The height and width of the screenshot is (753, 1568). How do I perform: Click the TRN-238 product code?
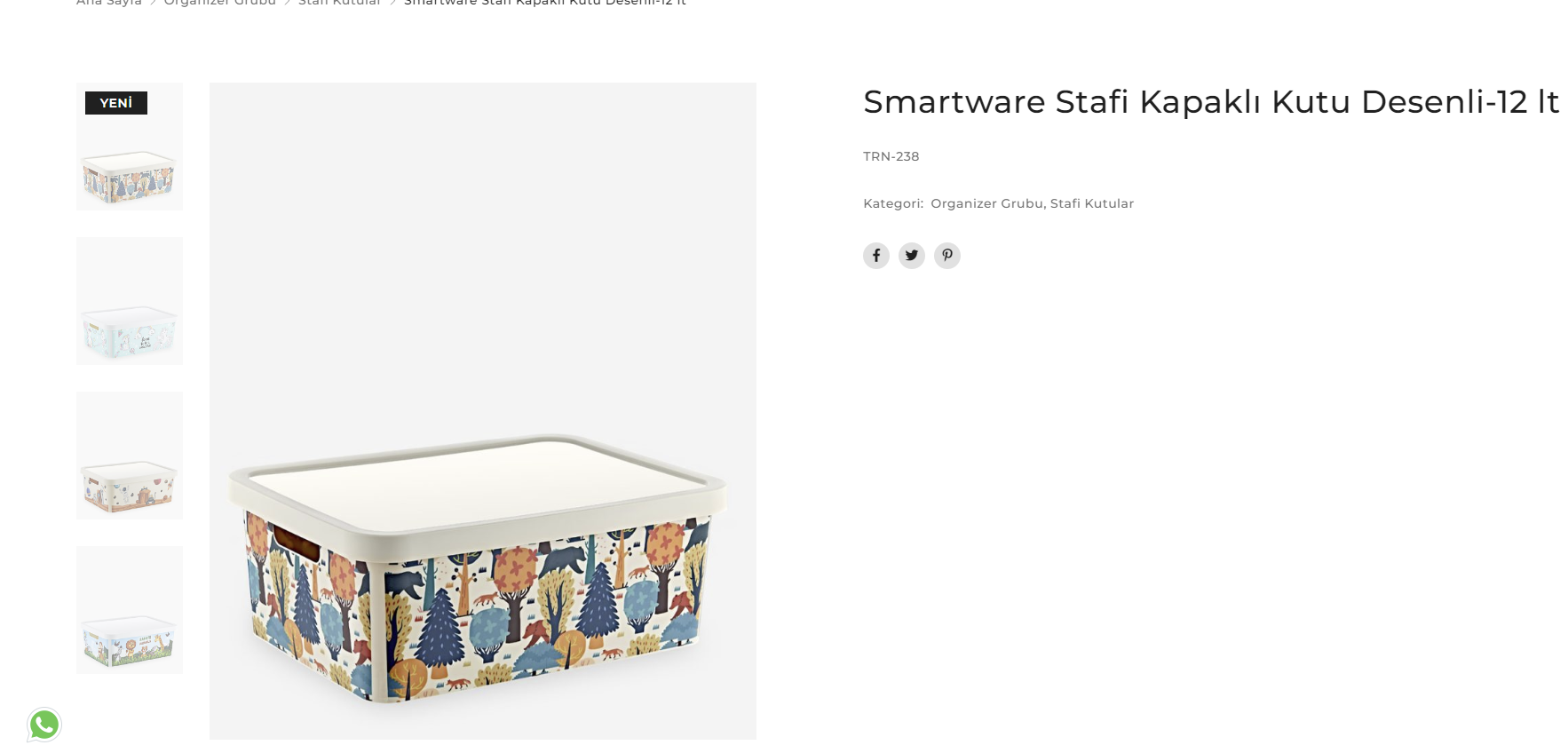click(891, 156)
